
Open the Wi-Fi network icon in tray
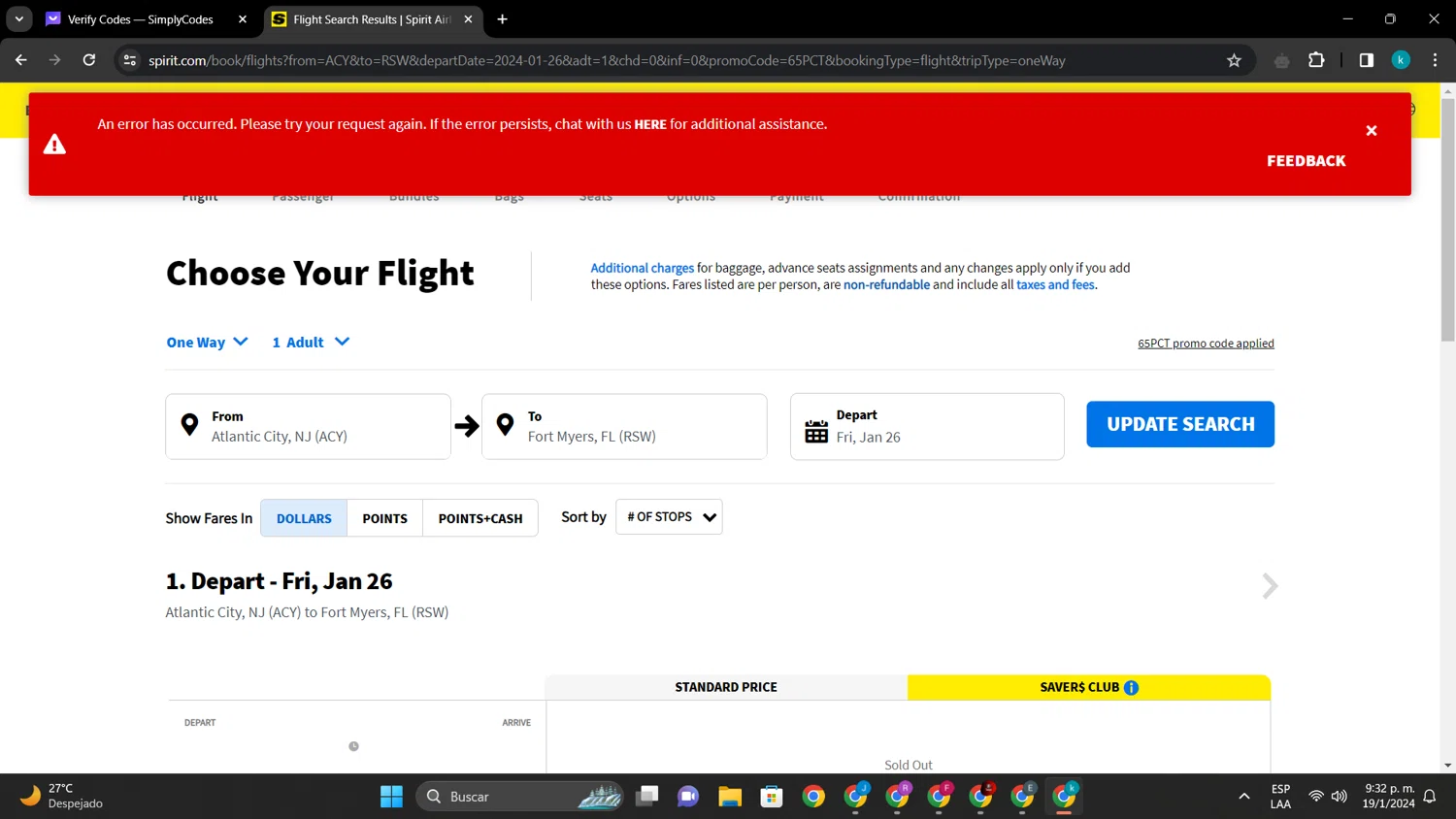pos(1316,797)
